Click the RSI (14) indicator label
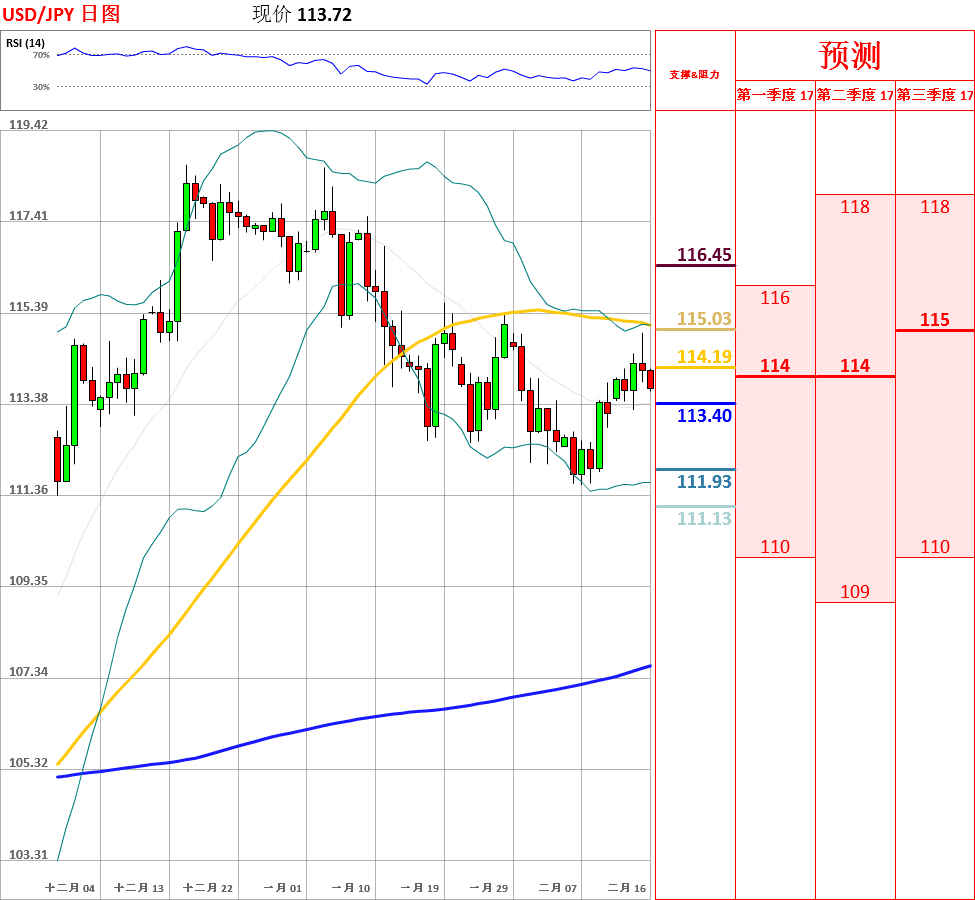 [25, 43]
